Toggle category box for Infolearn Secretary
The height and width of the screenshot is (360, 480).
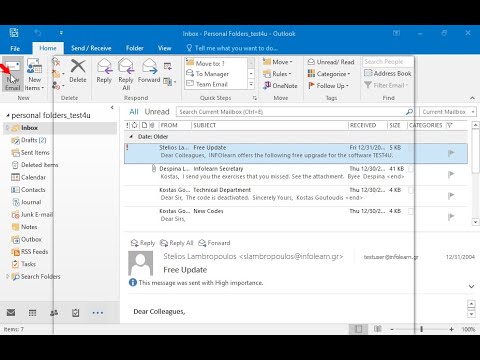coord(411,169)
